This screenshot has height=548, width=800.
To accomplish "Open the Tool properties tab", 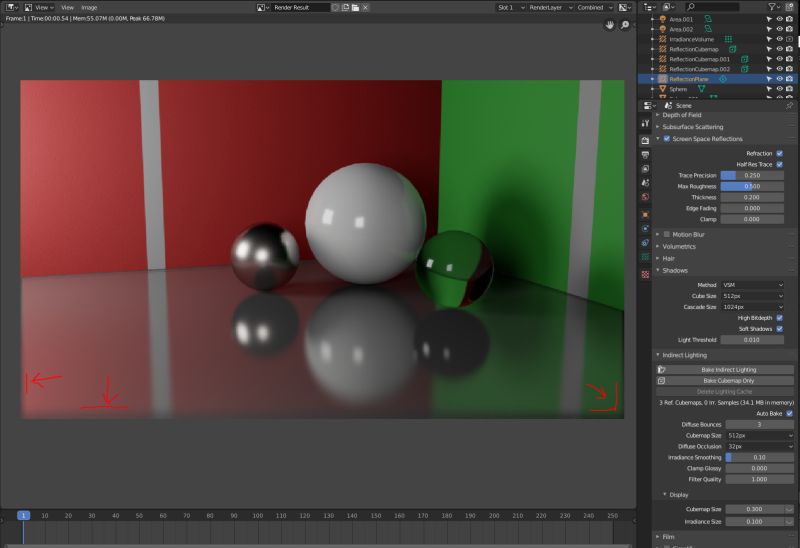I will [x=645, y=123].
